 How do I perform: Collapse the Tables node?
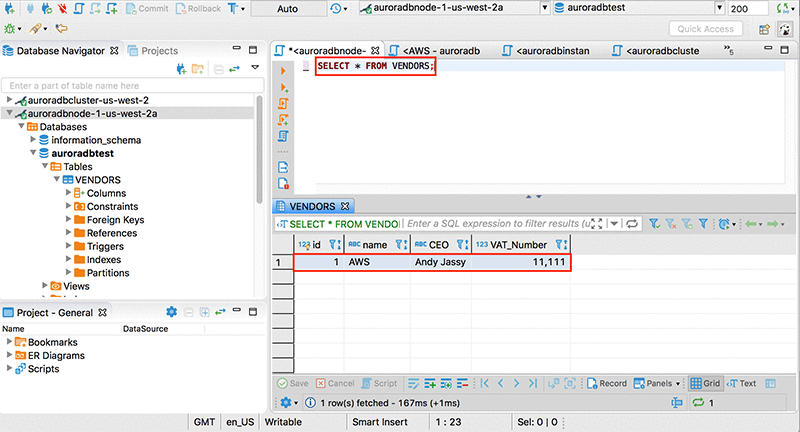click(45, 166)
